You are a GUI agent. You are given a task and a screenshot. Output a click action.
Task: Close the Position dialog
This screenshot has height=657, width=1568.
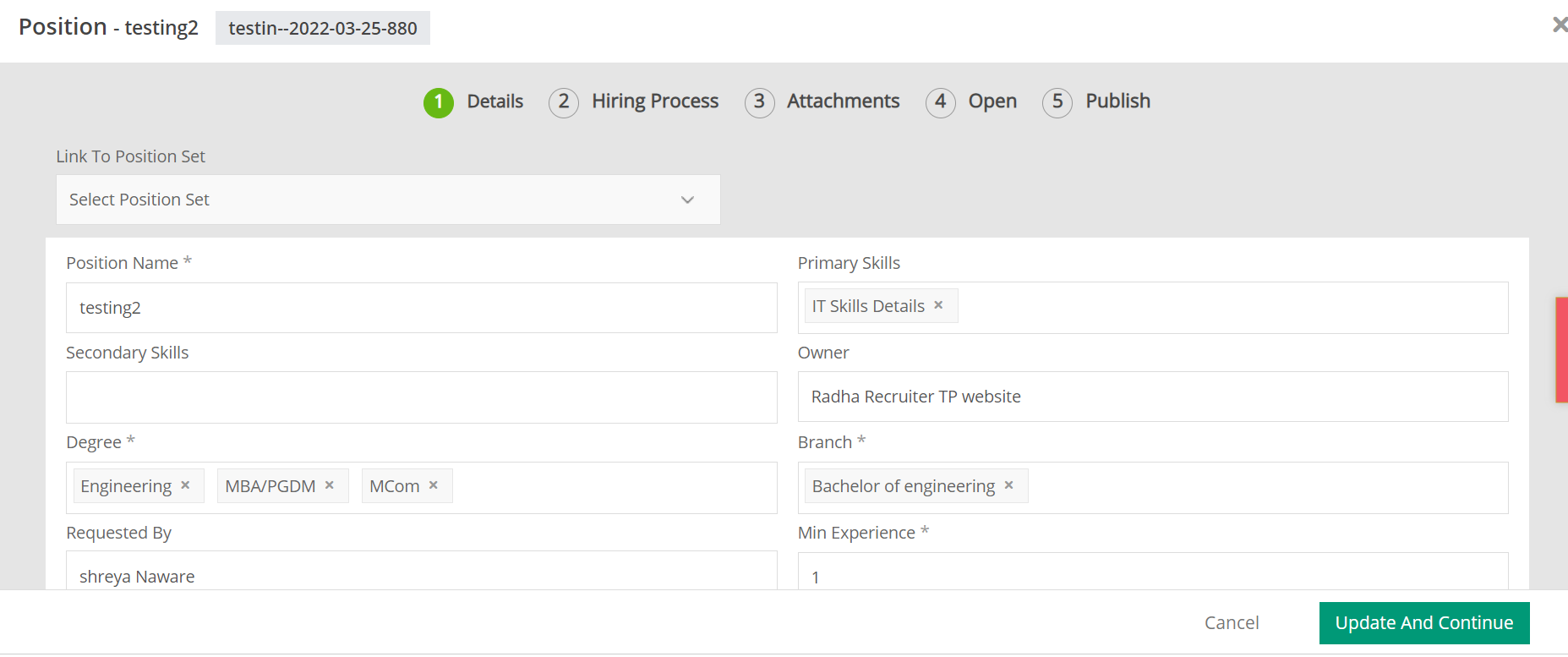(x=1560, y=25)
